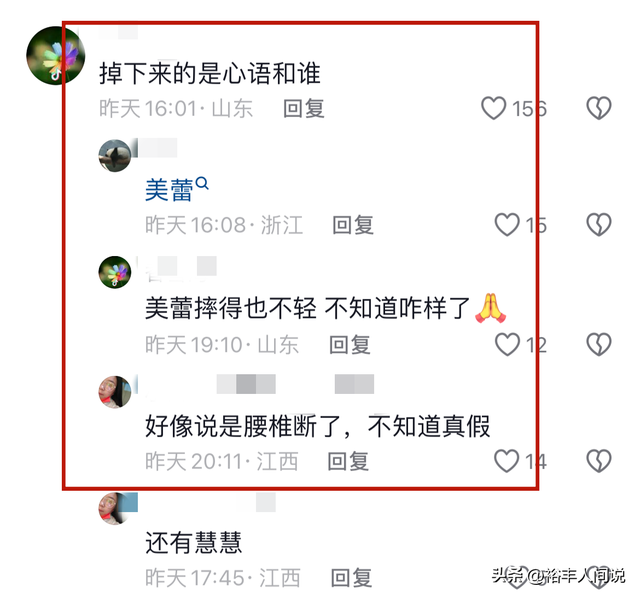Dislike the 美蕾 reply from 浙江
Image resolution: width=640 pixels, height=598 pixels.
coord(599,225)
